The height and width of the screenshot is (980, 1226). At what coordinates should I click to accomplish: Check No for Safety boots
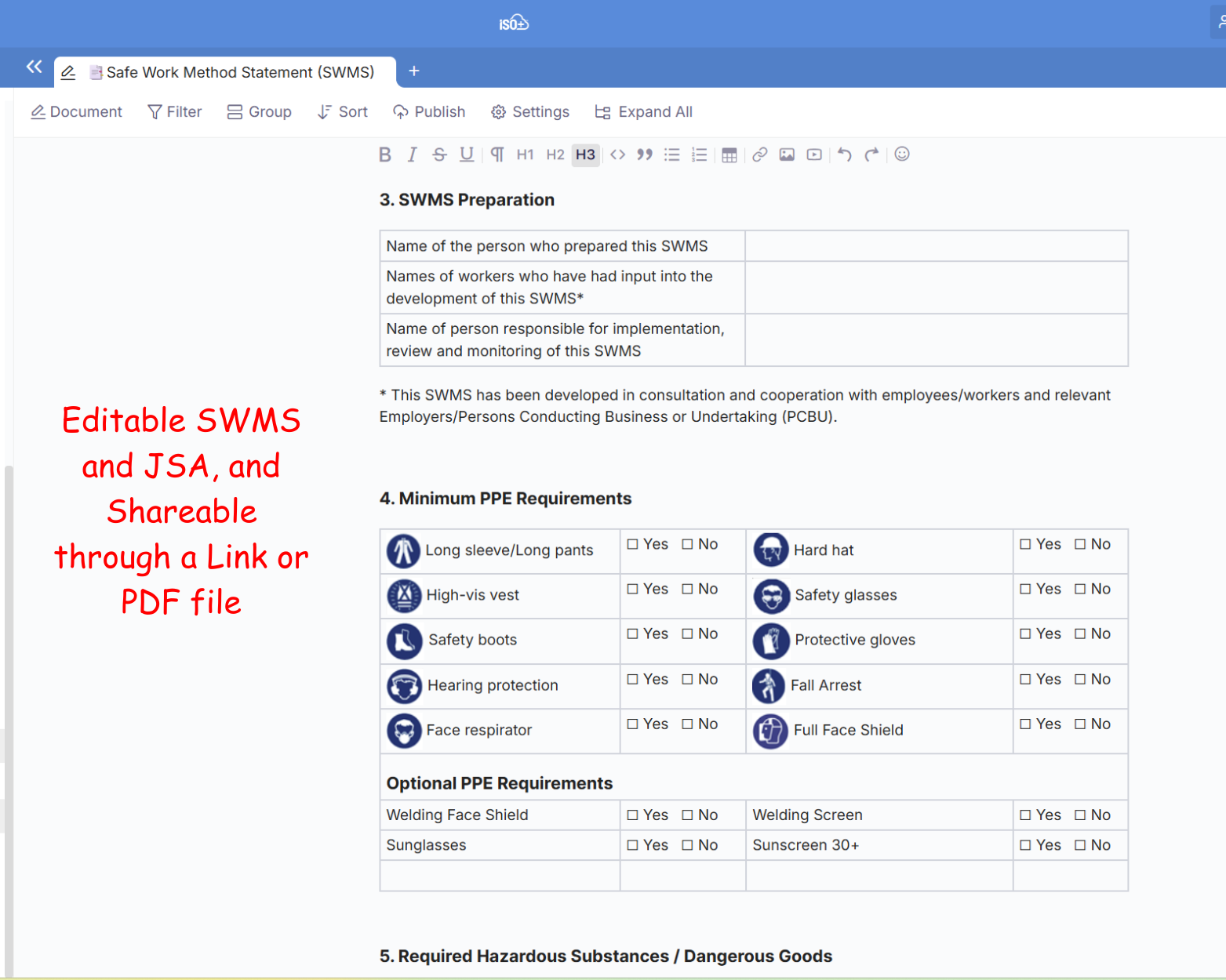click(688, 633)
